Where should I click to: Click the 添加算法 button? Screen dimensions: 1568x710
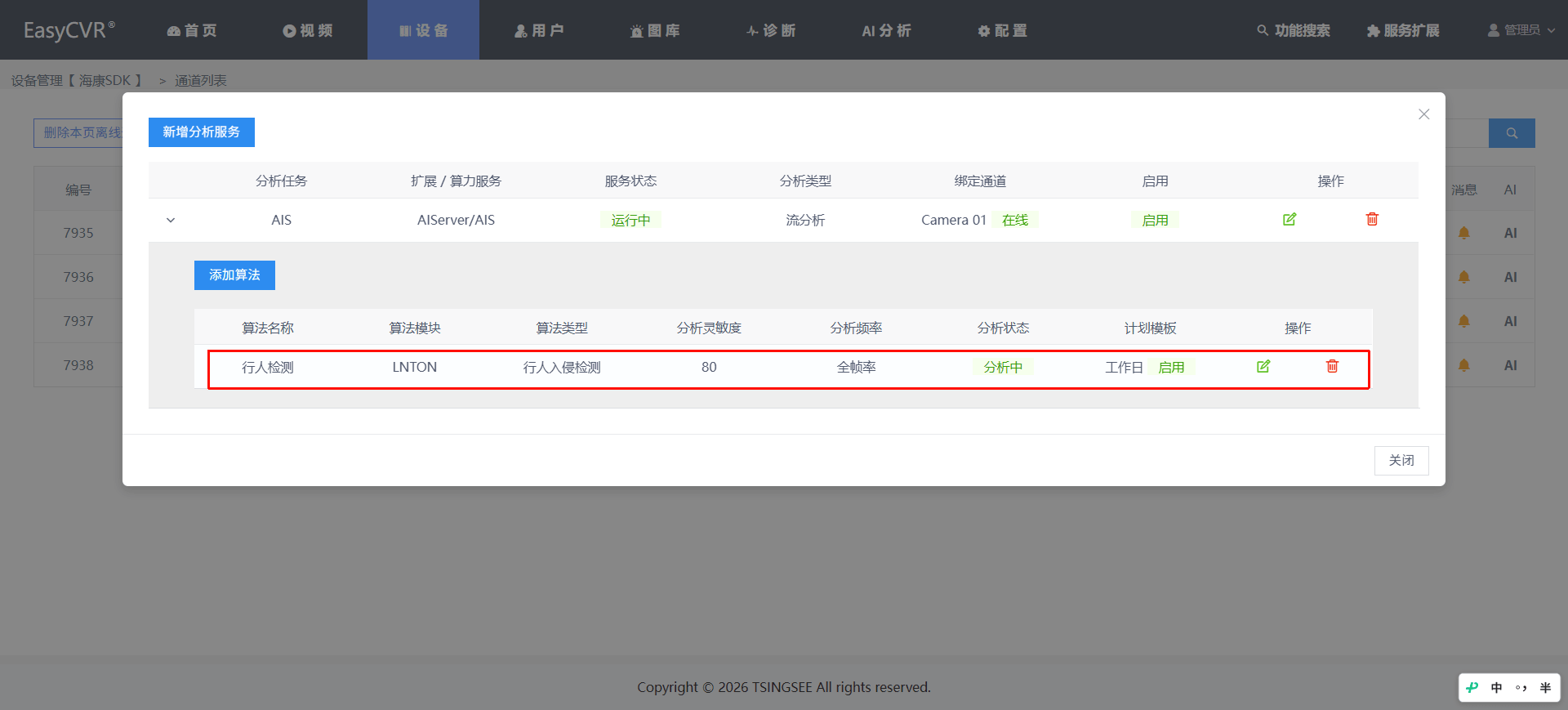click(x=234, y=275)
